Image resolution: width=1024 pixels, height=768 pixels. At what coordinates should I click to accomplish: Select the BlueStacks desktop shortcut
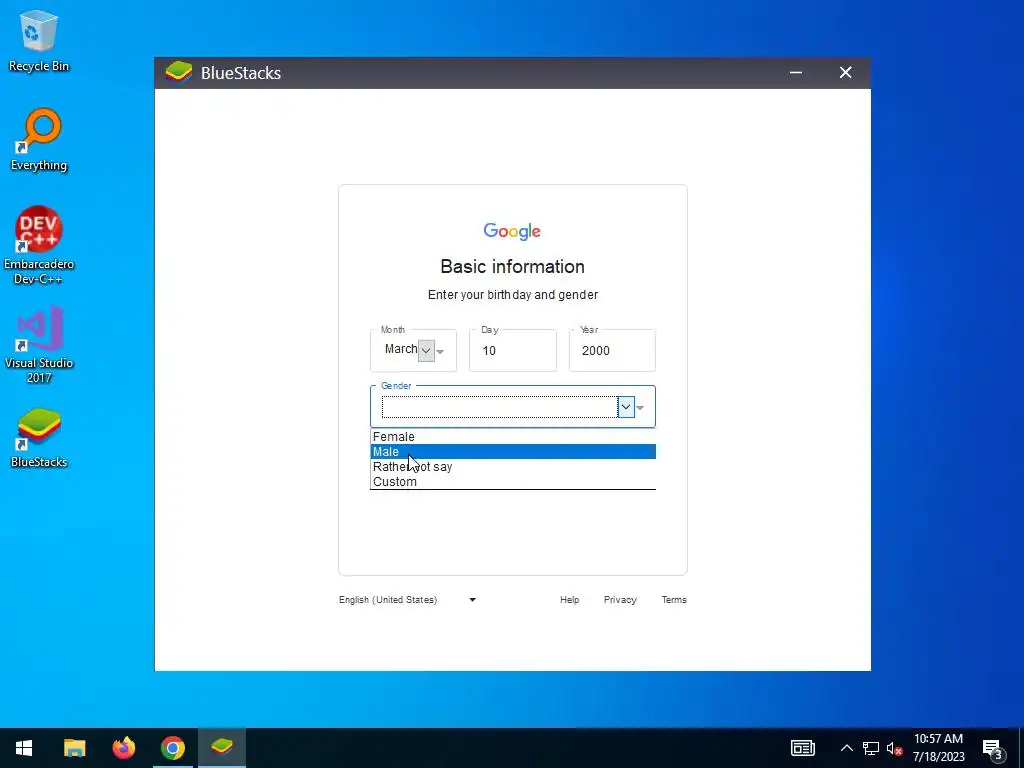pyautogui.click(x=39, y=438)
